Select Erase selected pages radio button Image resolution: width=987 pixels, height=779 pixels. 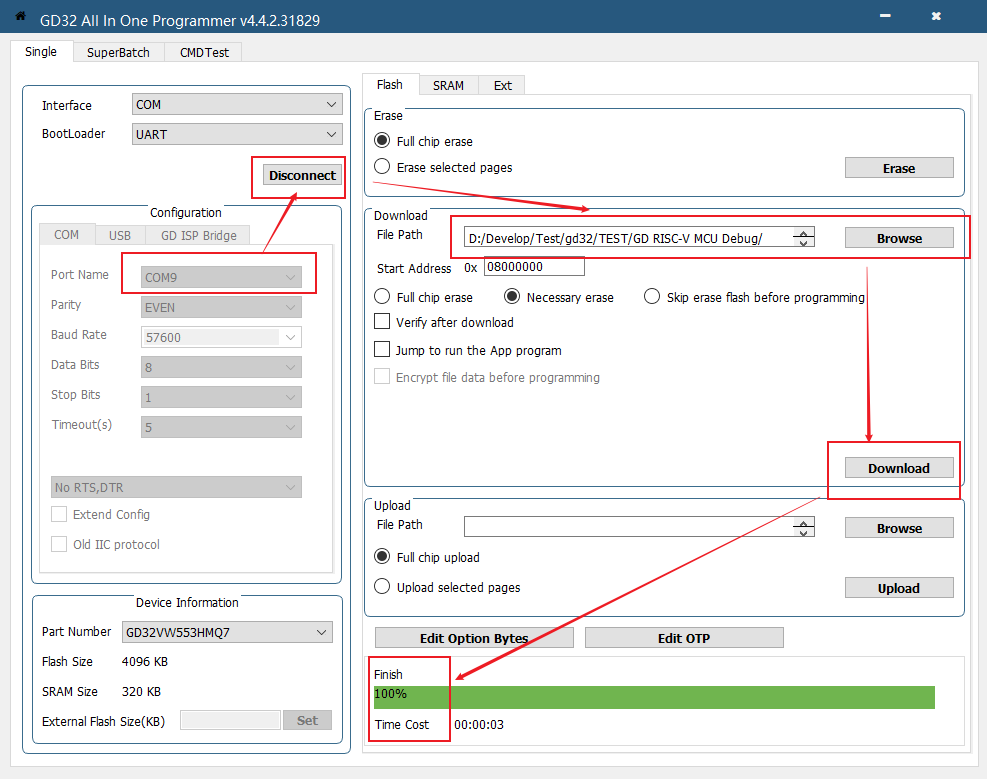coord(382,167)
